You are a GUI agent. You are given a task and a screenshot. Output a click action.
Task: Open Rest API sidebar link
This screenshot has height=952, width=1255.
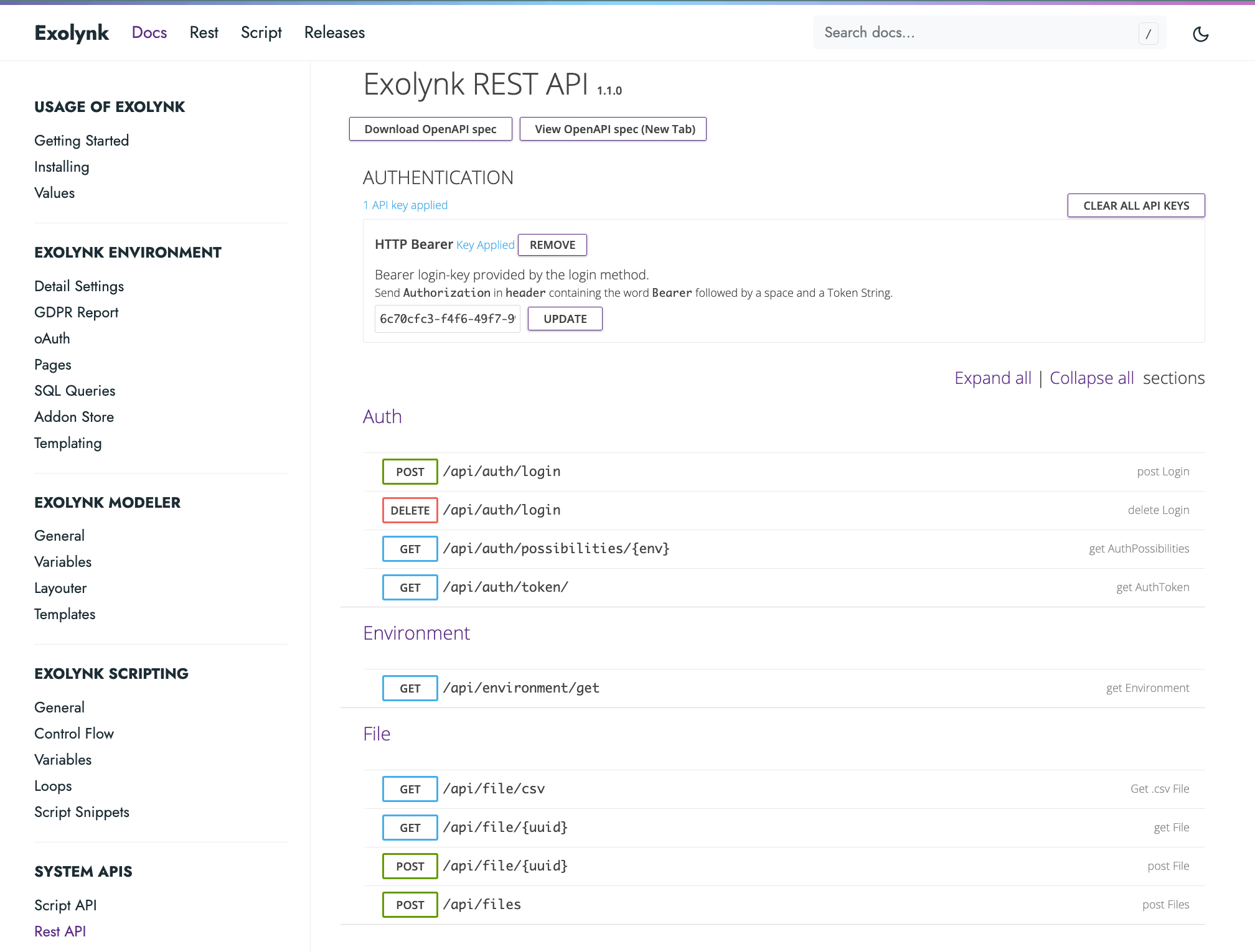60,931
